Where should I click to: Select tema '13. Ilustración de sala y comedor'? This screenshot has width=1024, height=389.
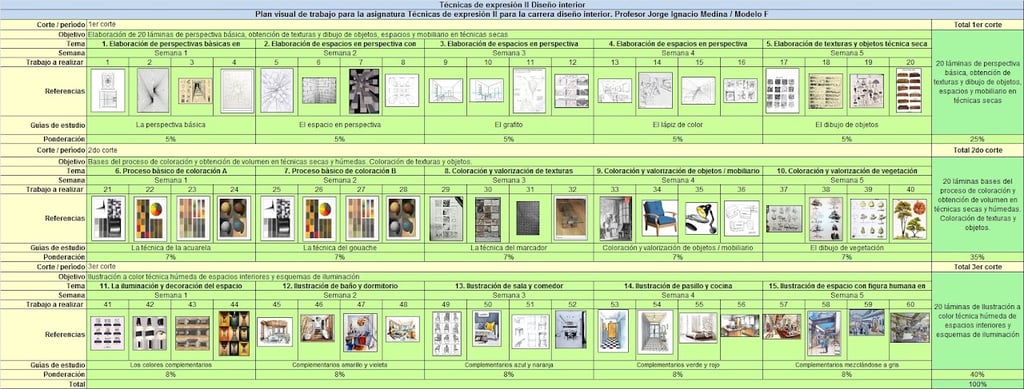[509, 286]
